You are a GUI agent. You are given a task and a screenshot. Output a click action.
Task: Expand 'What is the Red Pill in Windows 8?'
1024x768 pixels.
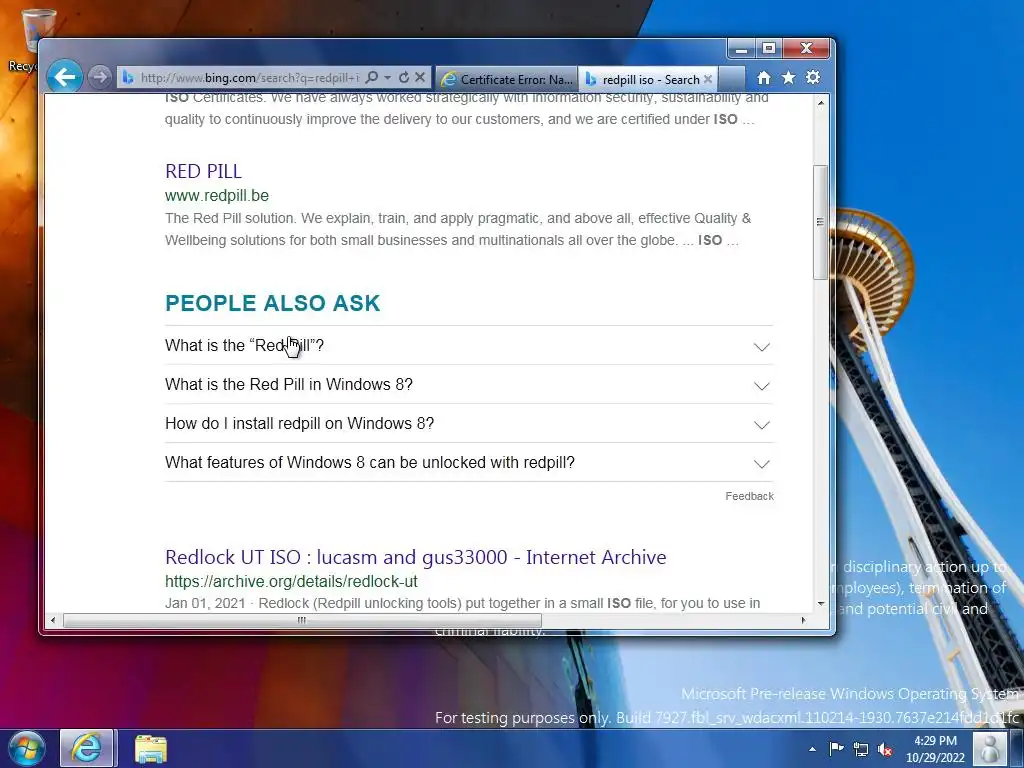468,385
